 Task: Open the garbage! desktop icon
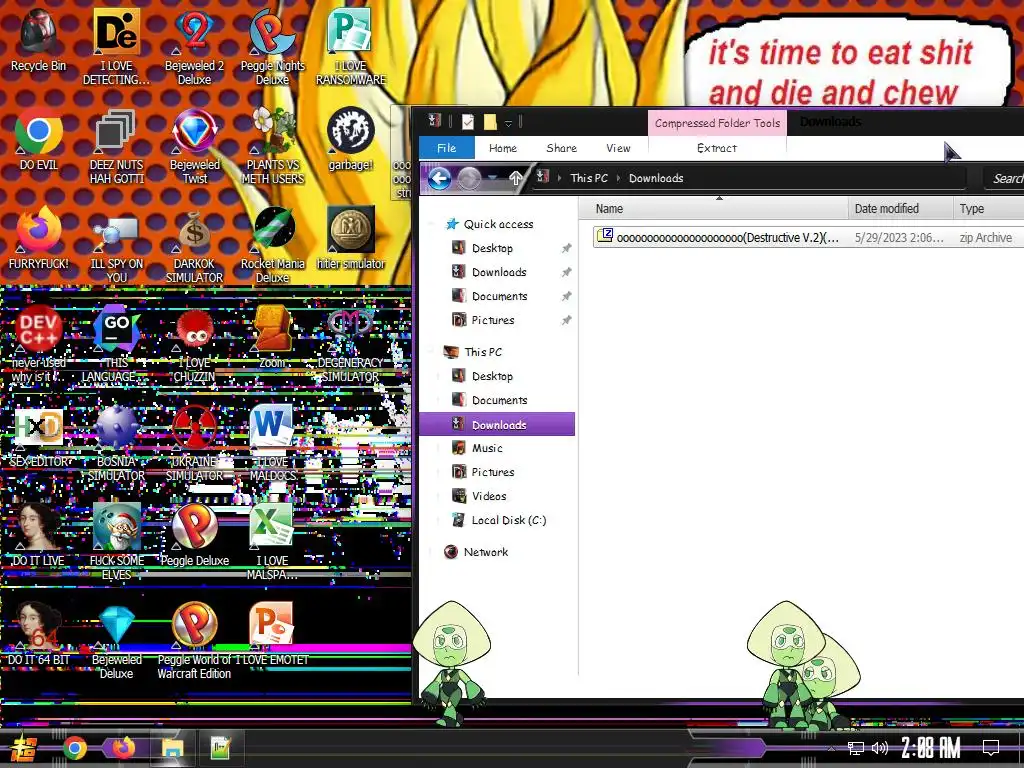pos(351,140)
